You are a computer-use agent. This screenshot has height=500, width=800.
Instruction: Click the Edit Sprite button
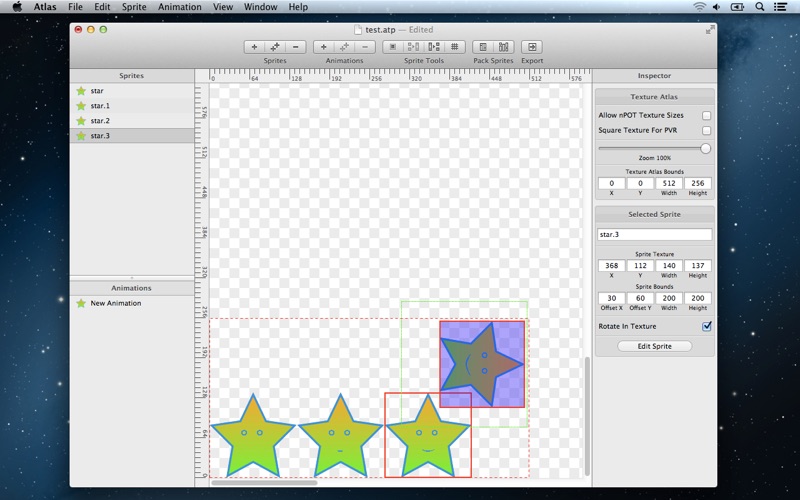(x=655, y=346)
